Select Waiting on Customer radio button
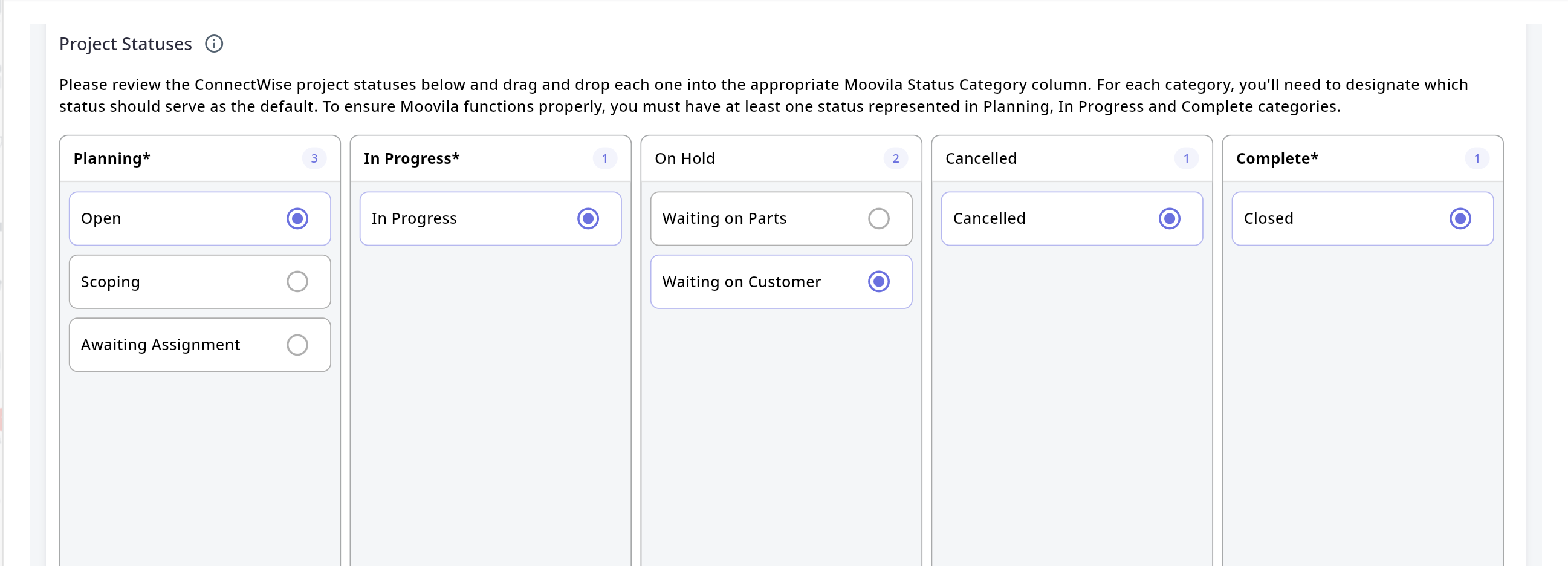The height and width of the screenshot is (566, 1568). 878,282
